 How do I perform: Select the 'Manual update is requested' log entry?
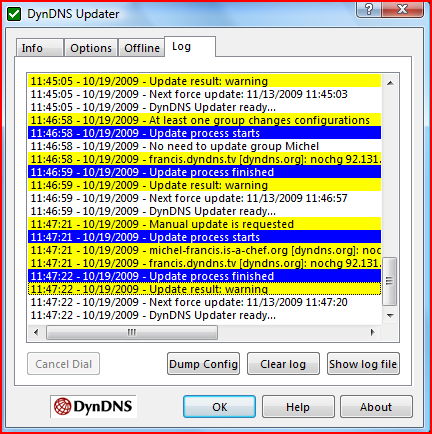(x=204, y=224)
